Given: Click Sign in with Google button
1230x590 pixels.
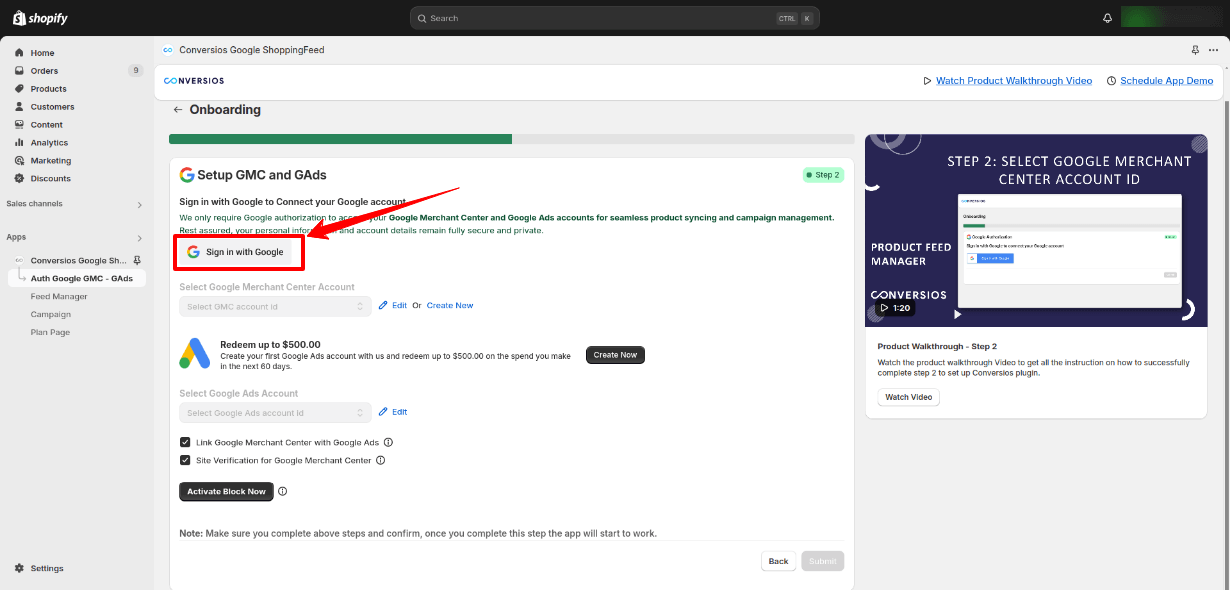Looking at the screenshot, I should pyautogui.click(x=236, y=252).
